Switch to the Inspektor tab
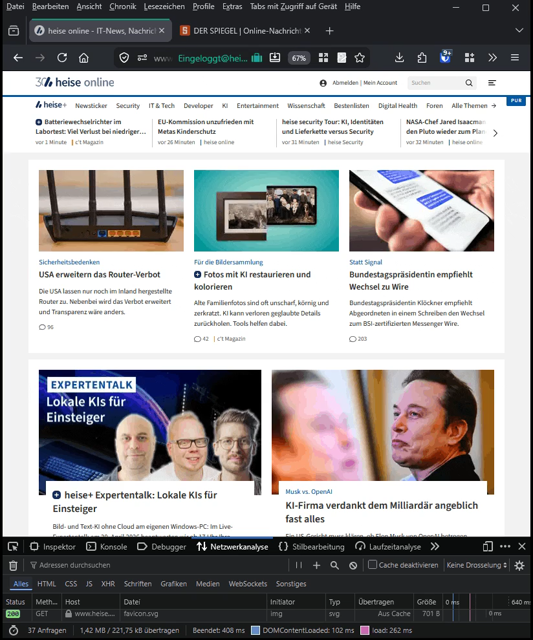Image resolution: width=533 pixels, height=640 pixels. [x=53, y=547]
